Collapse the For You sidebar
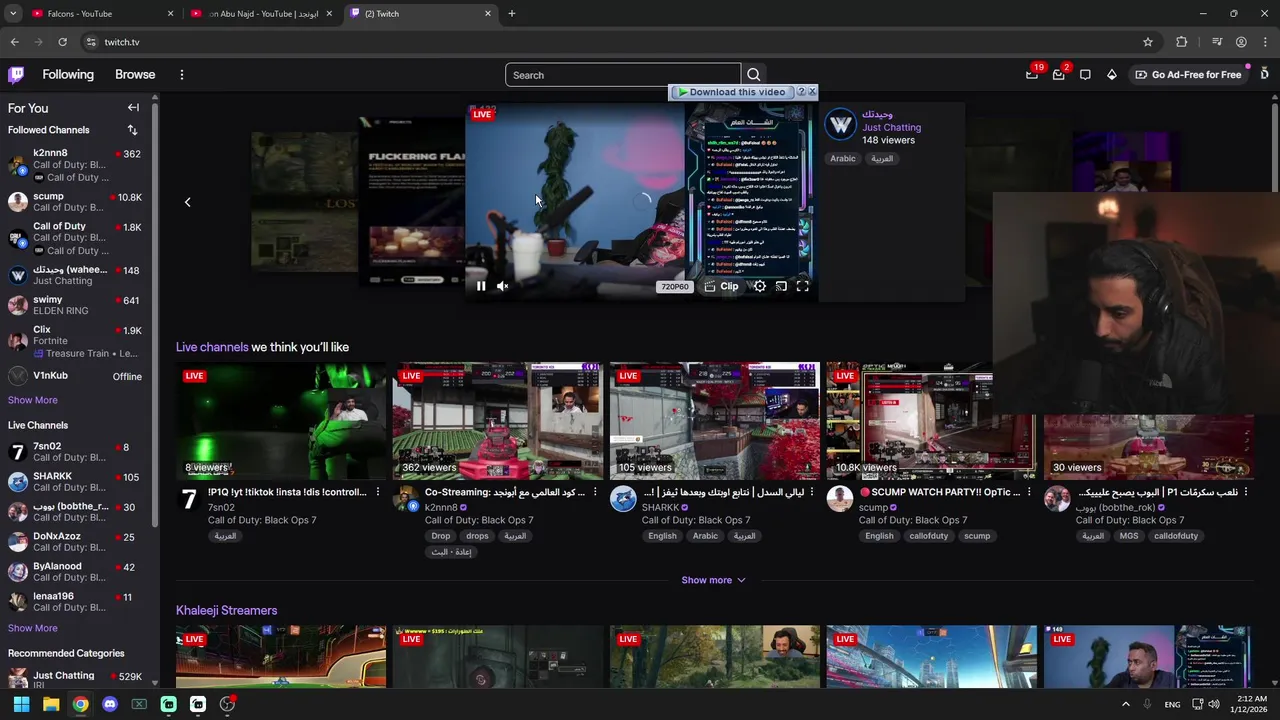 click(133, 108)
